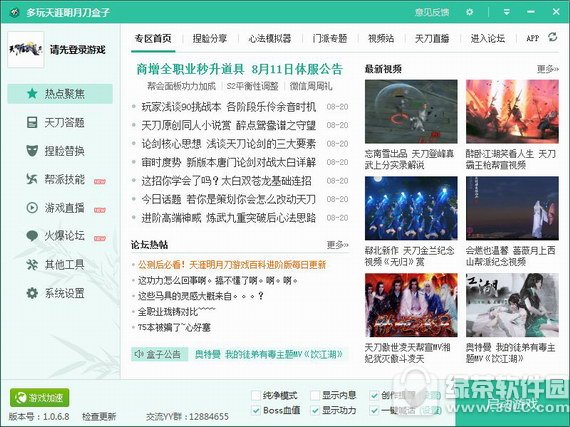Select the 热点聚焦 star icon in sidebar
Screen dimensions: 570x427
(32, 94)
